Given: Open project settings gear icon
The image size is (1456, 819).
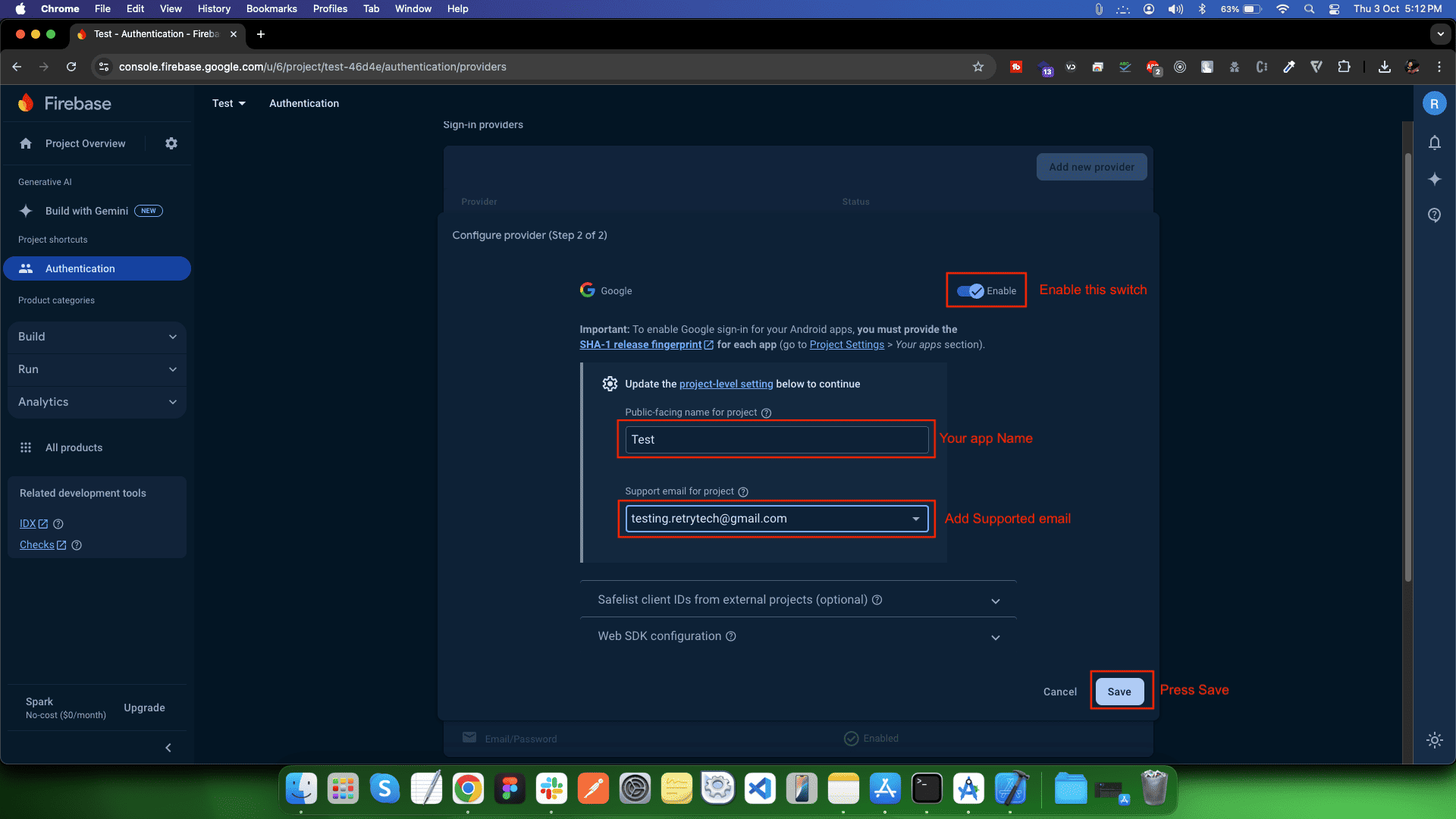Looking at the screenshot, I should [x=171, y=143].
